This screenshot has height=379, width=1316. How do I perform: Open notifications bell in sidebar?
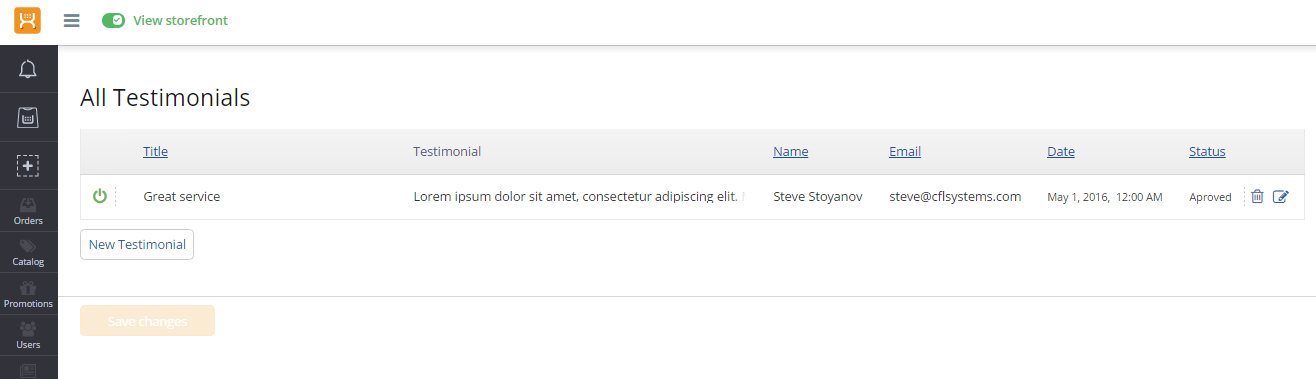point(28,69)
